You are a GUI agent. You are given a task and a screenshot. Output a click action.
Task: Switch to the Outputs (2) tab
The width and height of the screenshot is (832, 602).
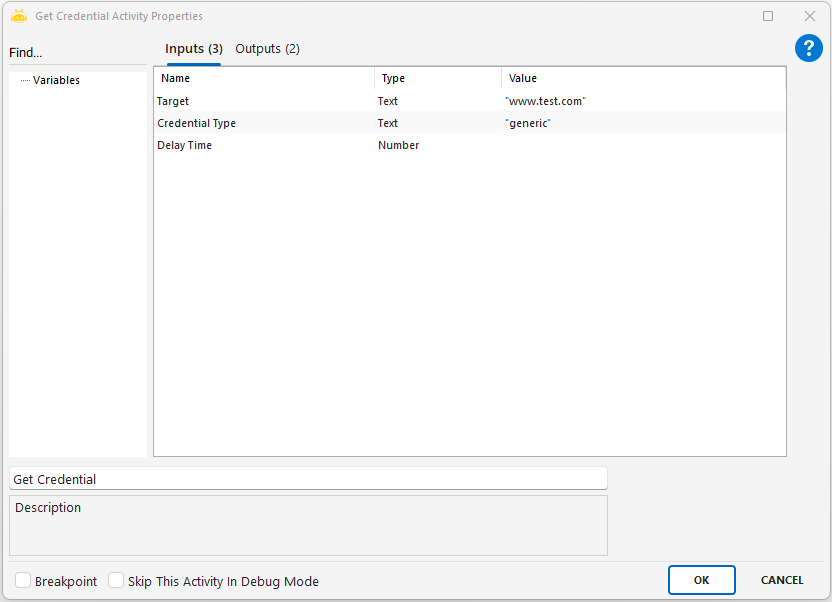pyautogui.click(x=267, y=49)
